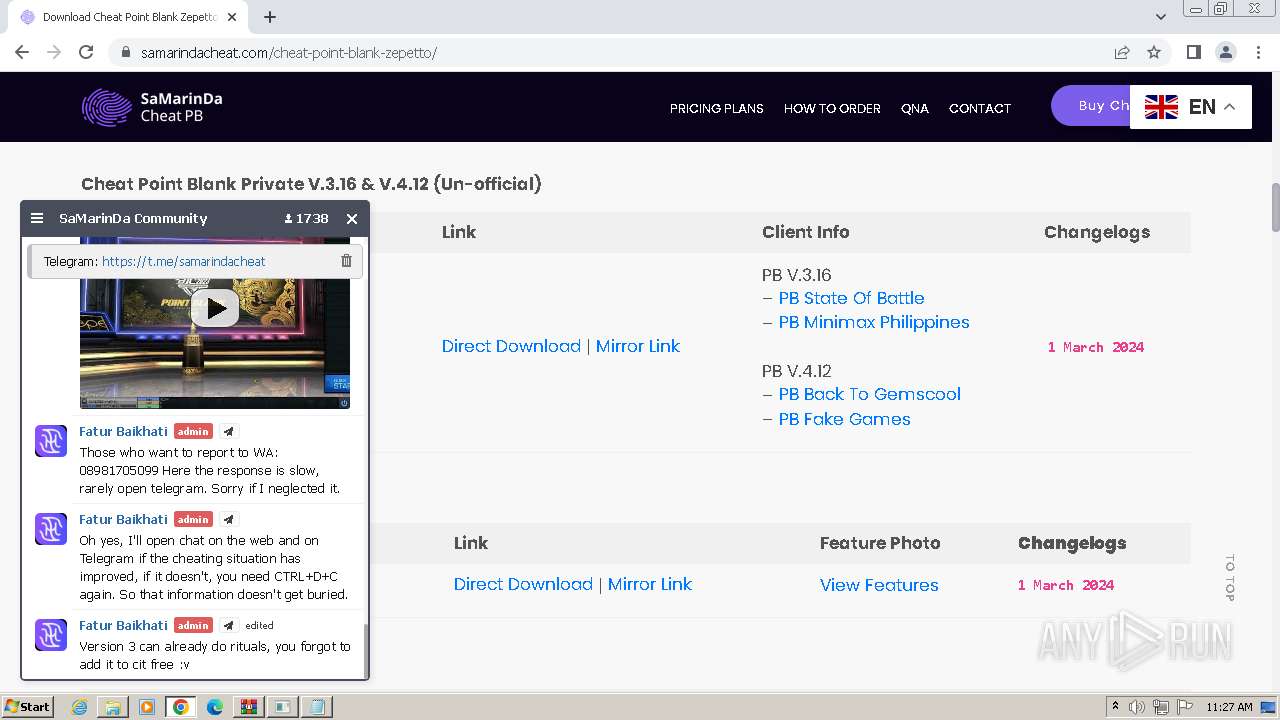Click the Action Center flag icon
Image resolution: width=1280 pixels, height=720 pixels.
click(x=1185, y=707)
